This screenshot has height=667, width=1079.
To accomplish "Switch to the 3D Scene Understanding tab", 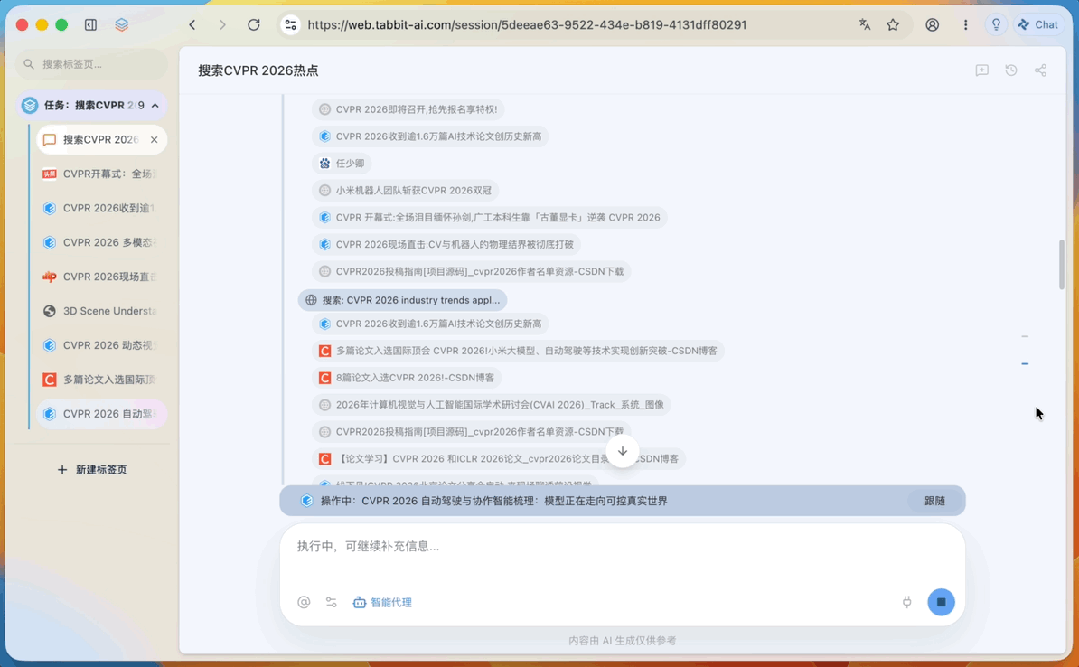I will pos(101,311).
